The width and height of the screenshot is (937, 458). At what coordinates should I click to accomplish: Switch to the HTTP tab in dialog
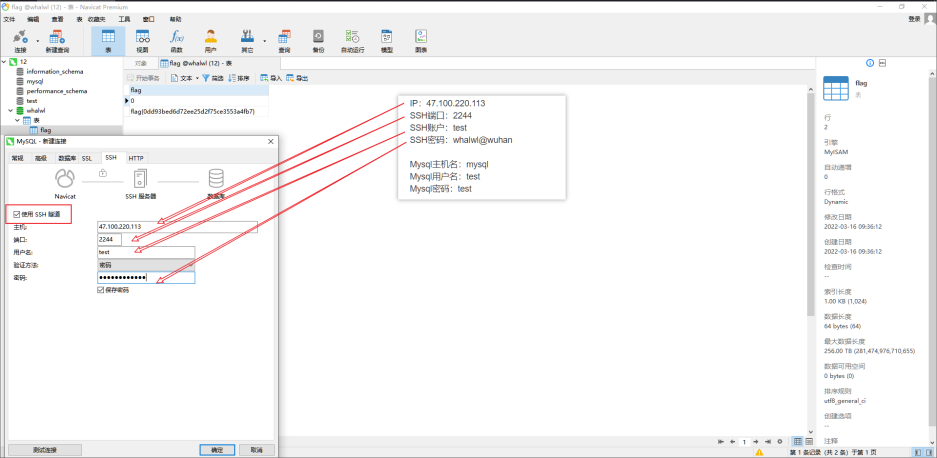pos(136,158)
